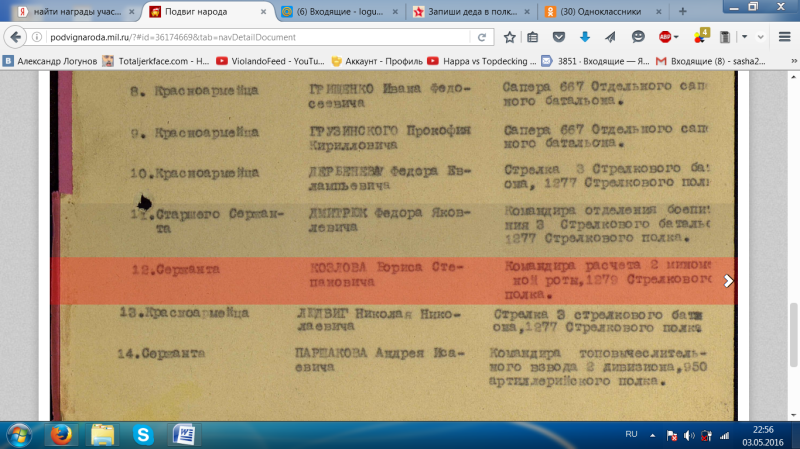This screenshot has height=449, width=800.
Task: Click the Adblock Plus toolbar icon
Action: [663, 37]
